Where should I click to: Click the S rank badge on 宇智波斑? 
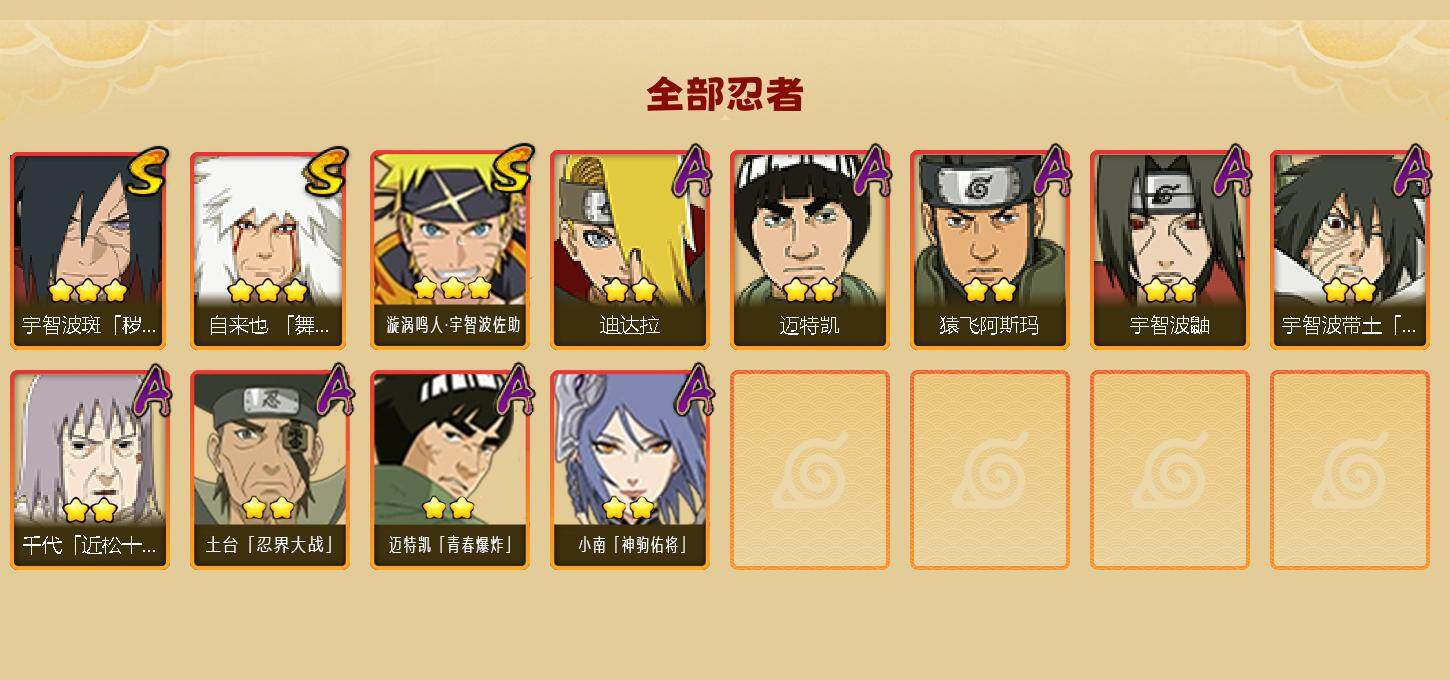[147, 171]
